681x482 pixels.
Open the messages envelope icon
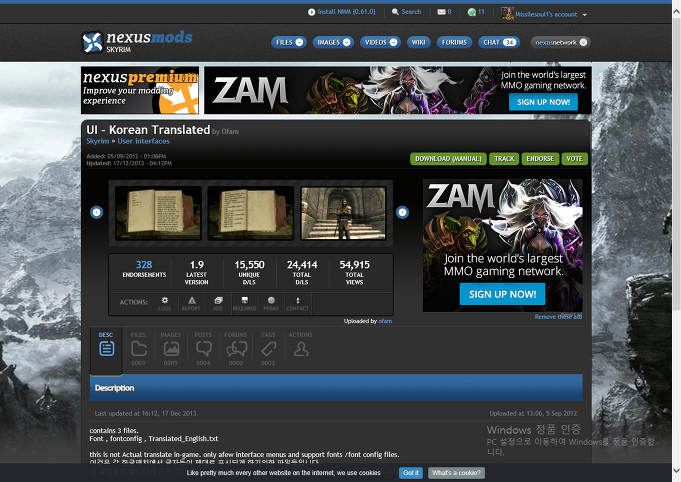441,12
